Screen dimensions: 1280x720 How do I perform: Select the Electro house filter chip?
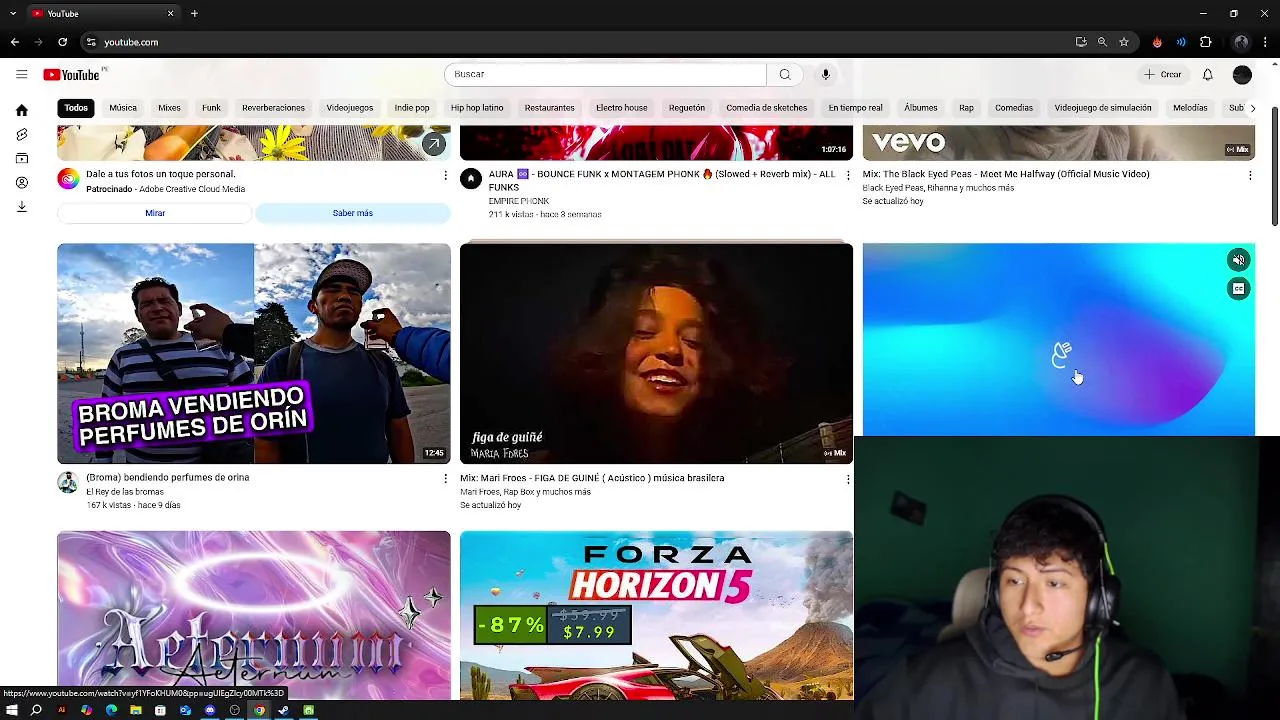click(622, 108)
